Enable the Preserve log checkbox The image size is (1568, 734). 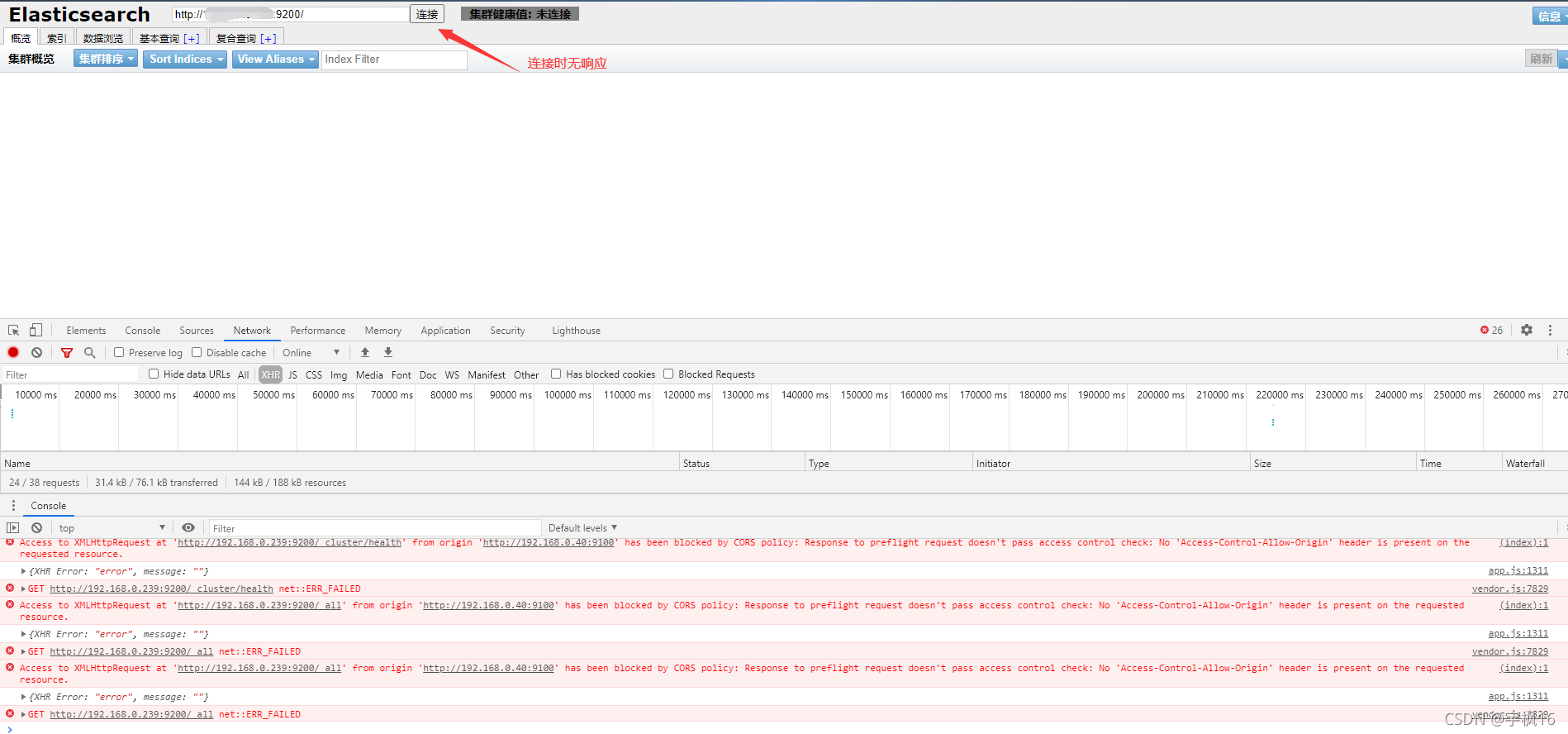tap(119, 352)
